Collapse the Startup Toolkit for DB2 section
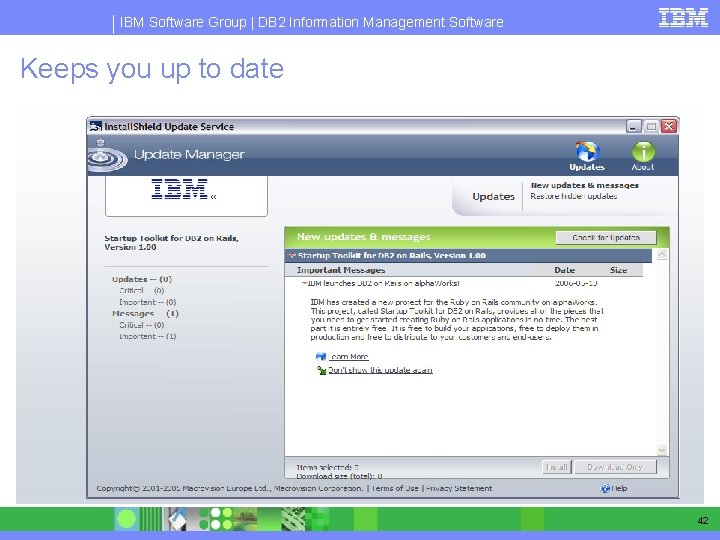 (292, 255)
